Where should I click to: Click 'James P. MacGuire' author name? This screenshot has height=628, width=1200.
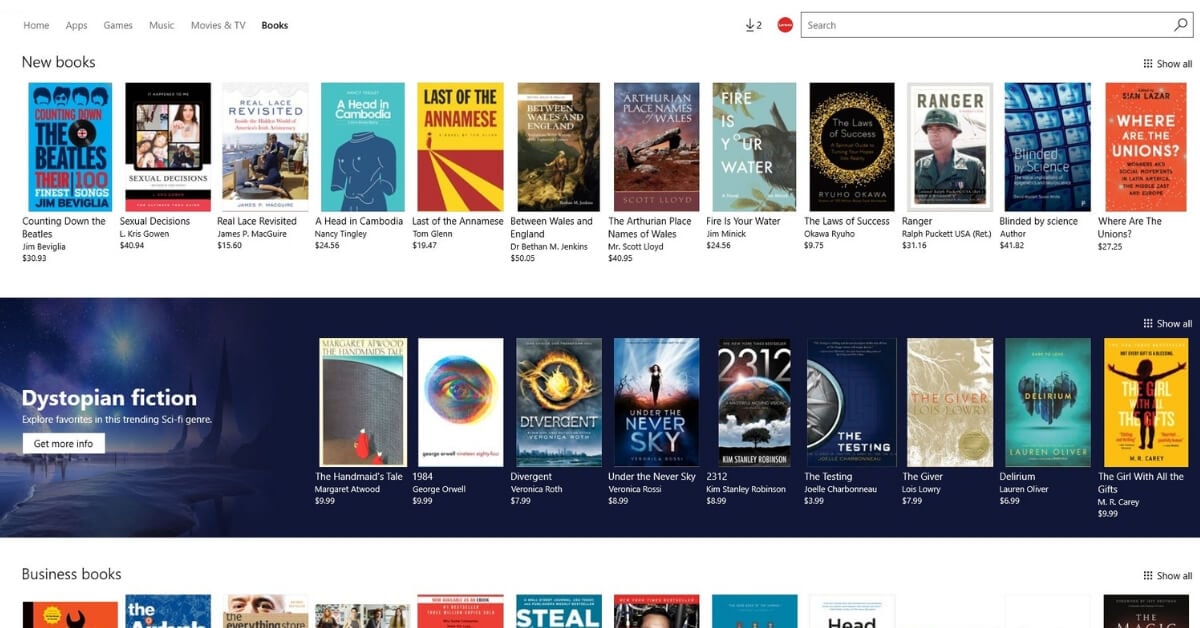click(252, 234)
